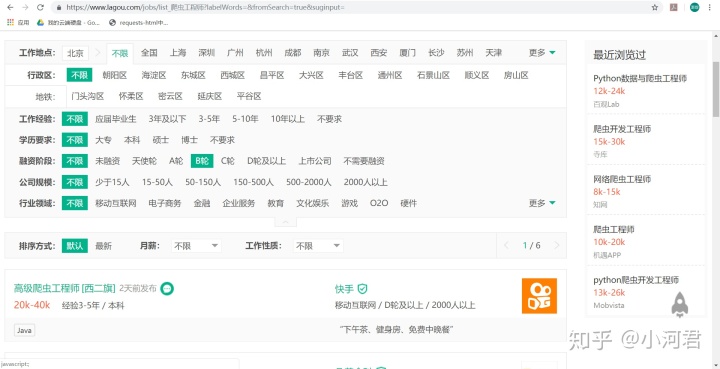Click the page vertical scrollbar thumb
Viewport: 720px width, 369px height.
pos(715,89)
